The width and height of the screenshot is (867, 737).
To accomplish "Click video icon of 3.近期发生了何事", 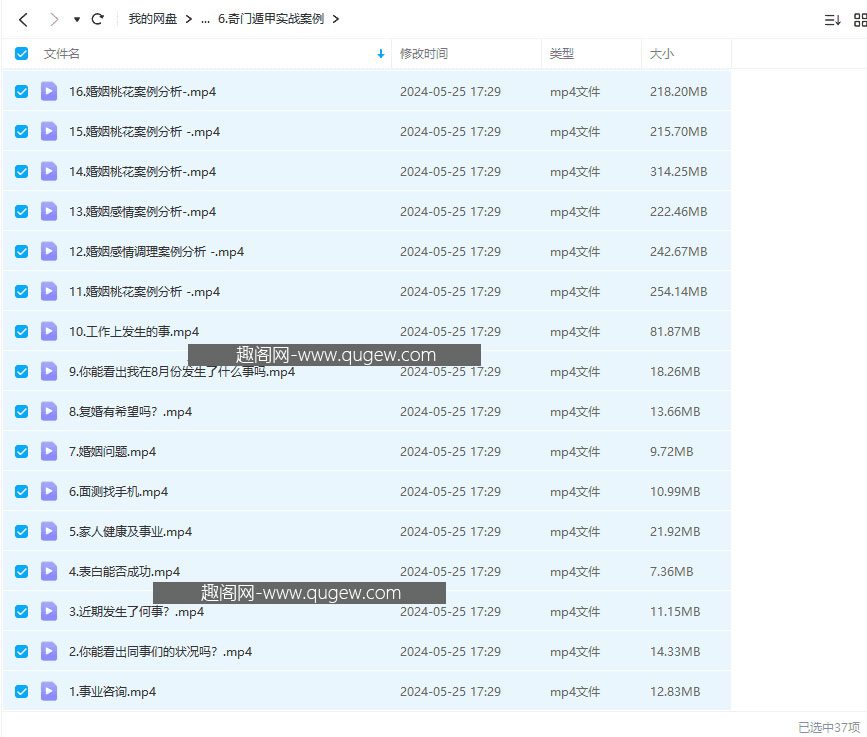I will 49,611.
